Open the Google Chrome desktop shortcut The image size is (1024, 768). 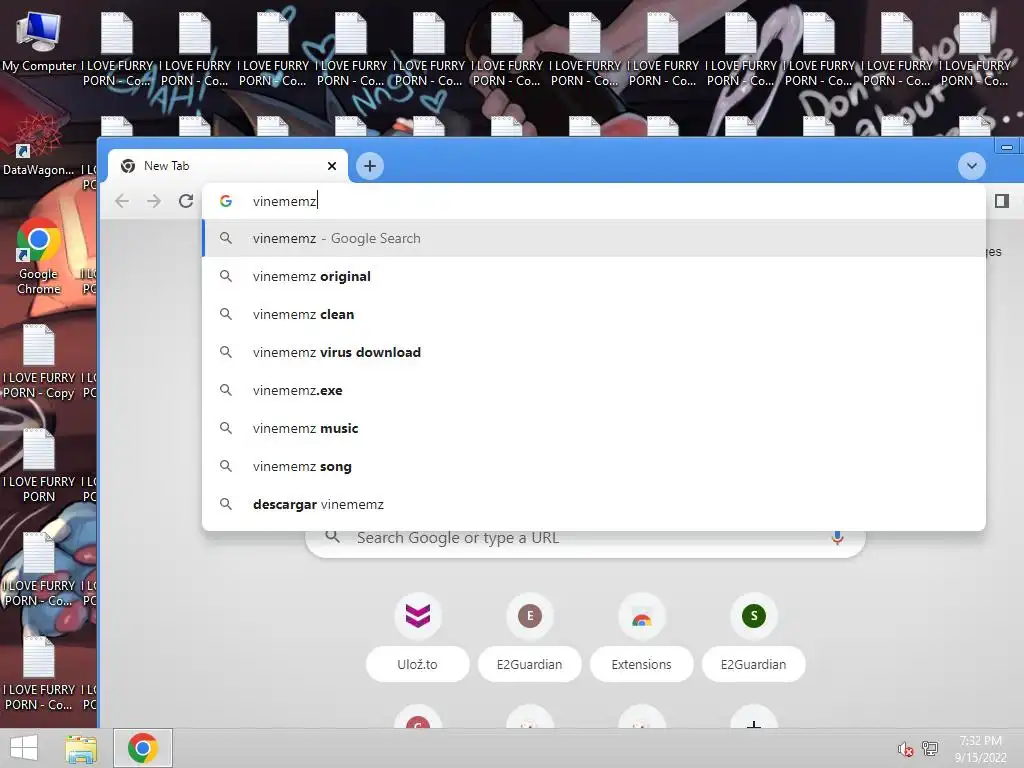click(x=38, y=256)
